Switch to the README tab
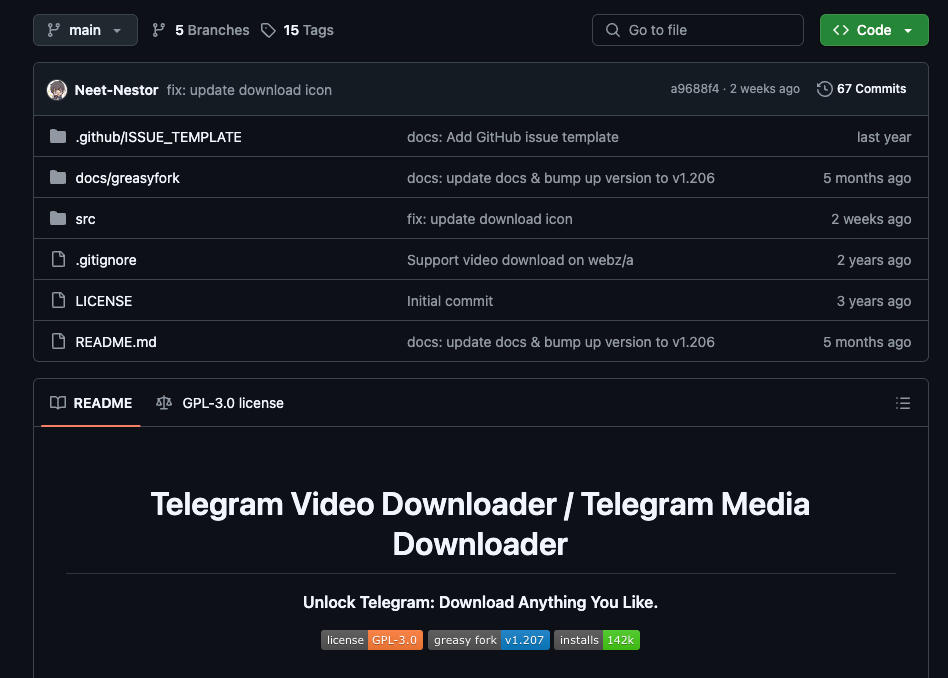 (x=91, y=403)
